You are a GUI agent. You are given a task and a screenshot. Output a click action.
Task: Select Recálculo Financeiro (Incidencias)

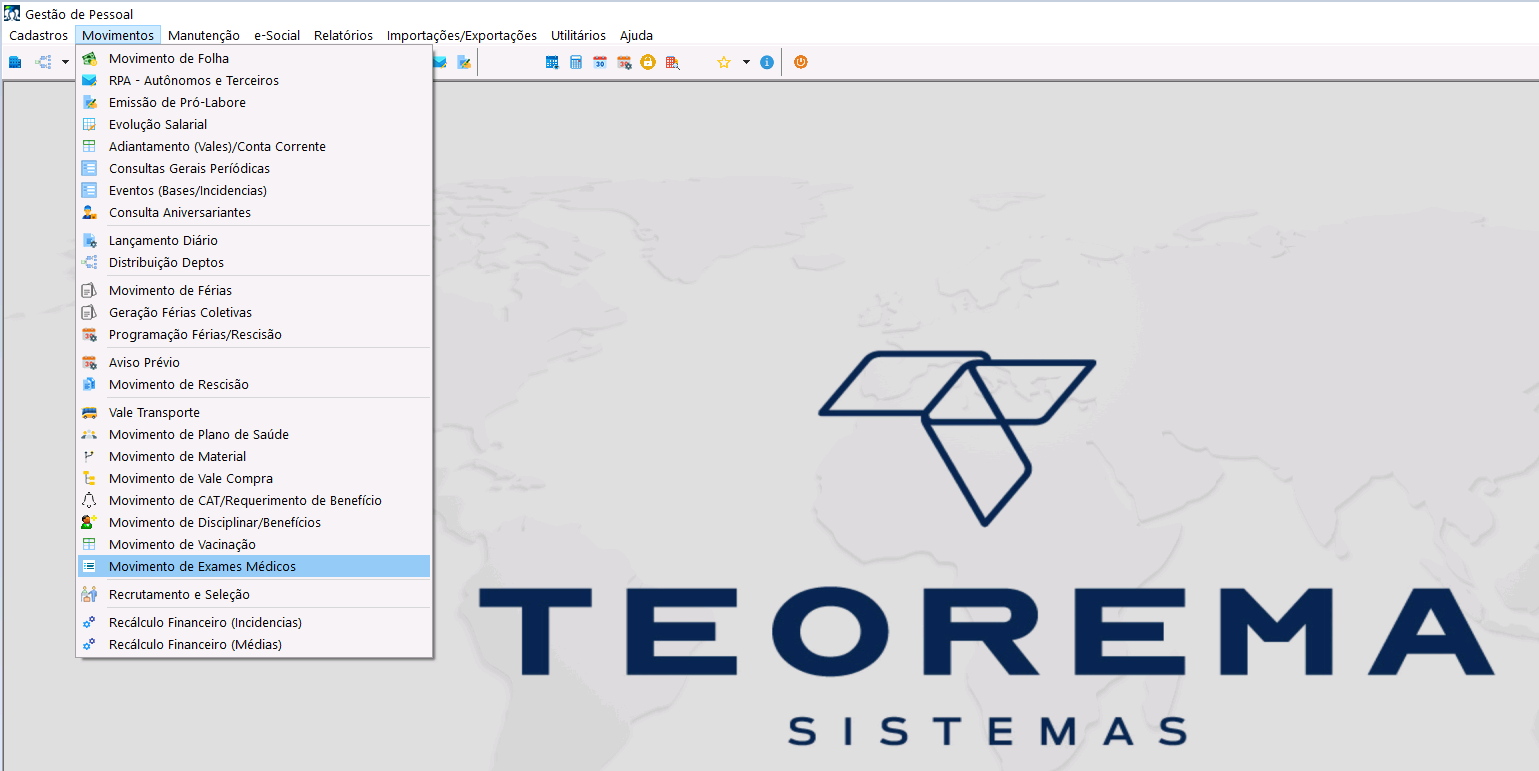(x=254, y=623)
